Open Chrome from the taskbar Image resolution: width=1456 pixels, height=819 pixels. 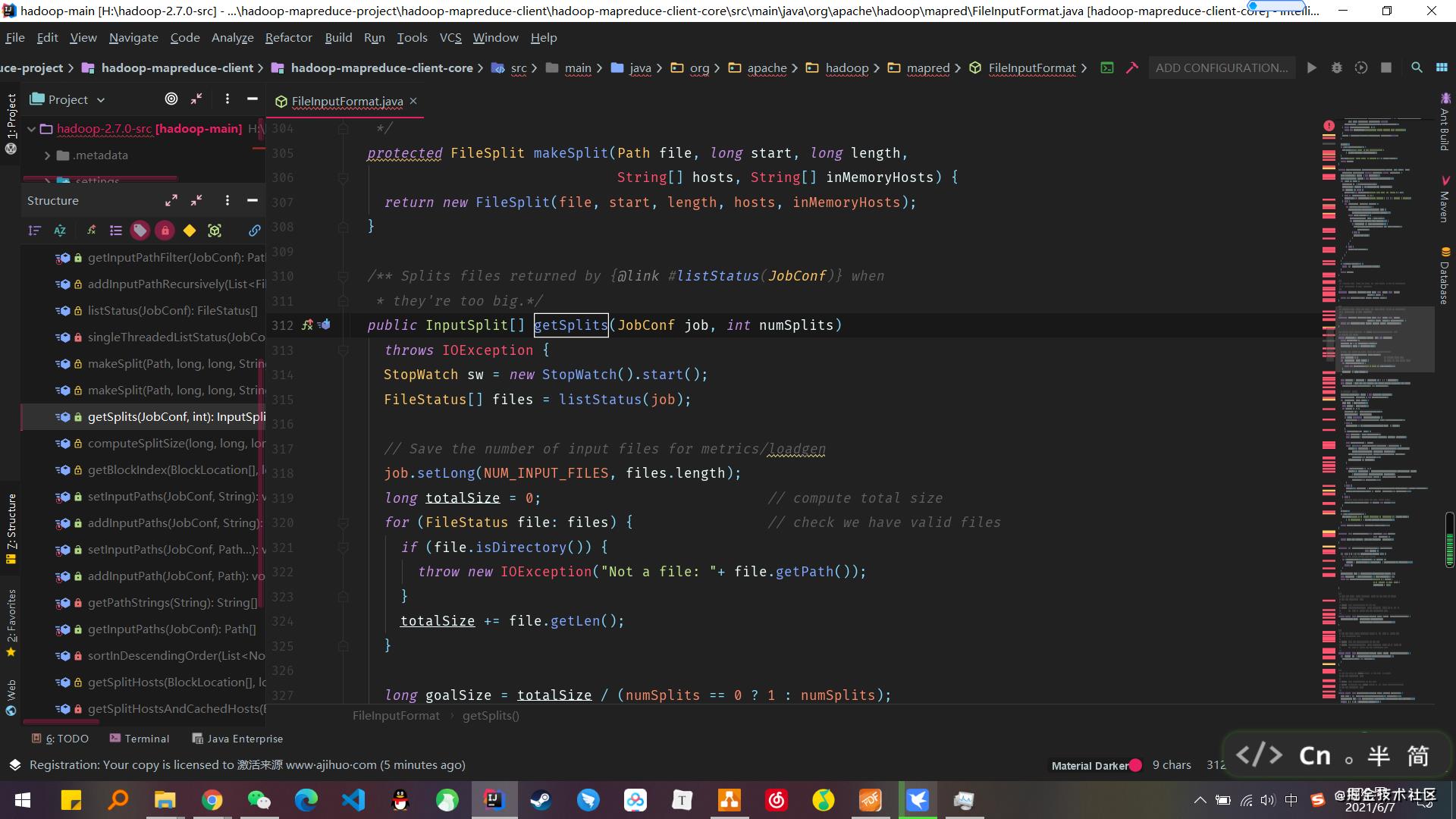point(212,800)
